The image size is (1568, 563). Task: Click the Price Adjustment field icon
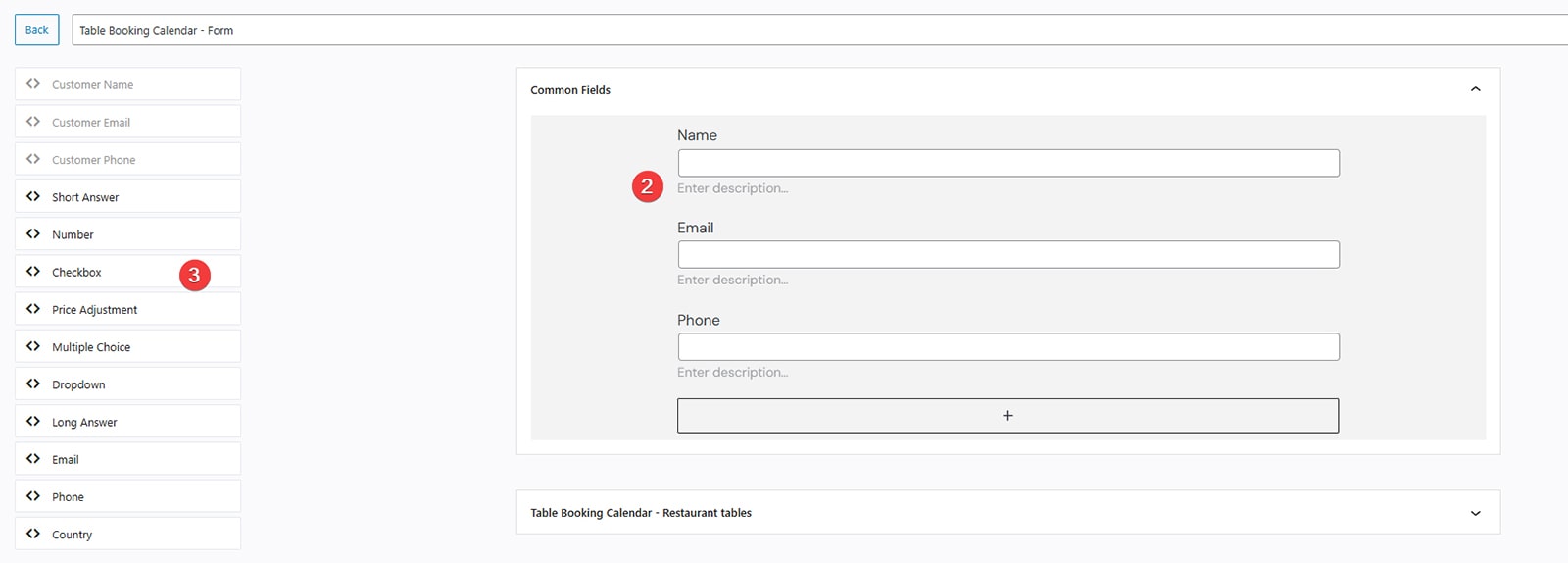tap(33, 309)
